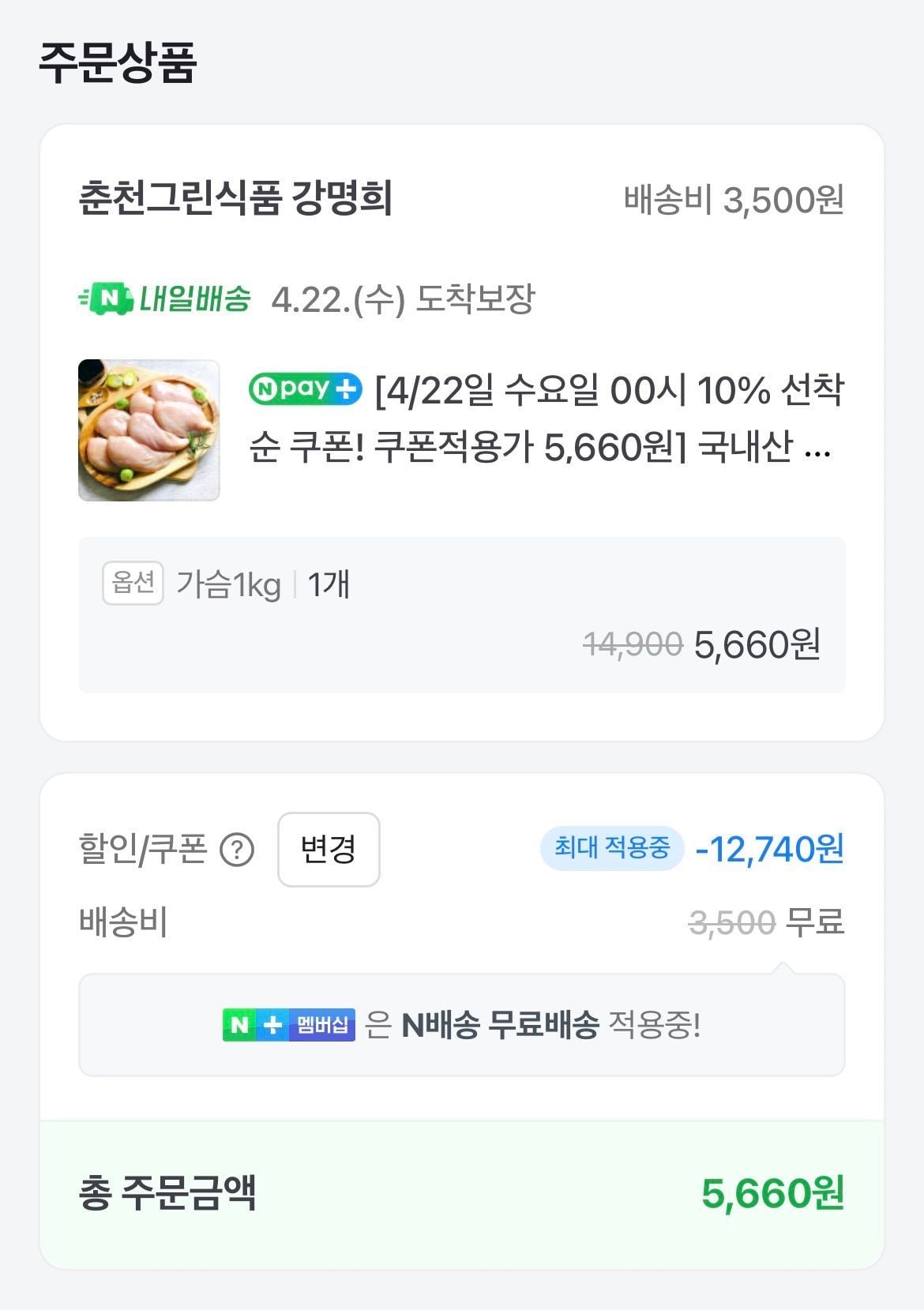Click the 배송비 3,500원 header label

734,200
